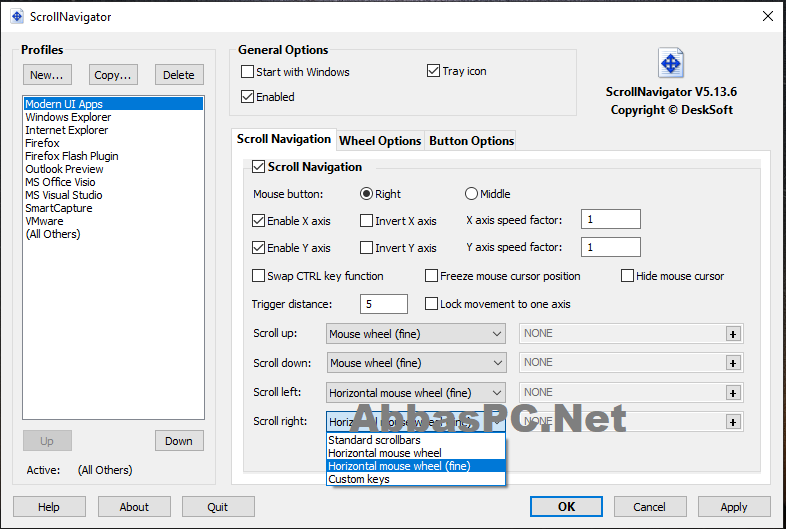Select the MS Office Visio profile
This screenshot has height=529, width=786.
[113, 182]
